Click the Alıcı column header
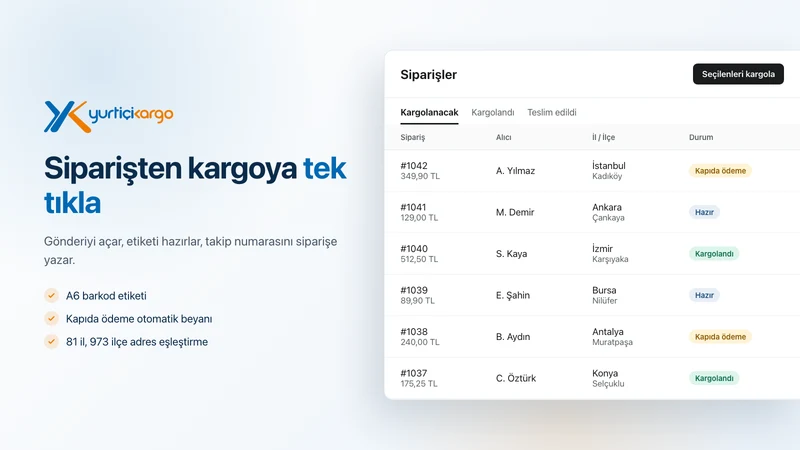Image resolution: width=800 pixels, height=450 pixels. point(503,137)
